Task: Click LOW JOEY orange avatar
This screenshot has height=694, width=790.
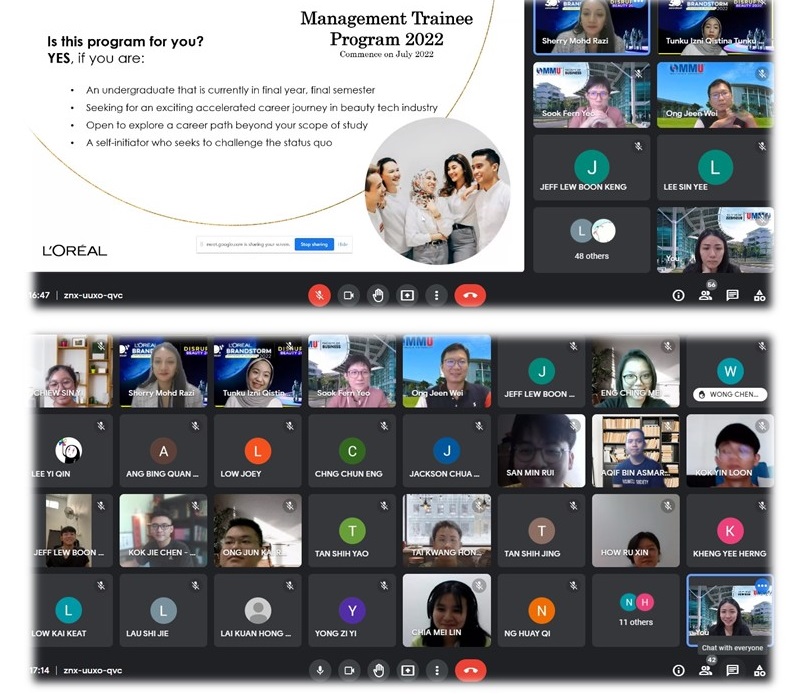Action: tap(257, 451)
